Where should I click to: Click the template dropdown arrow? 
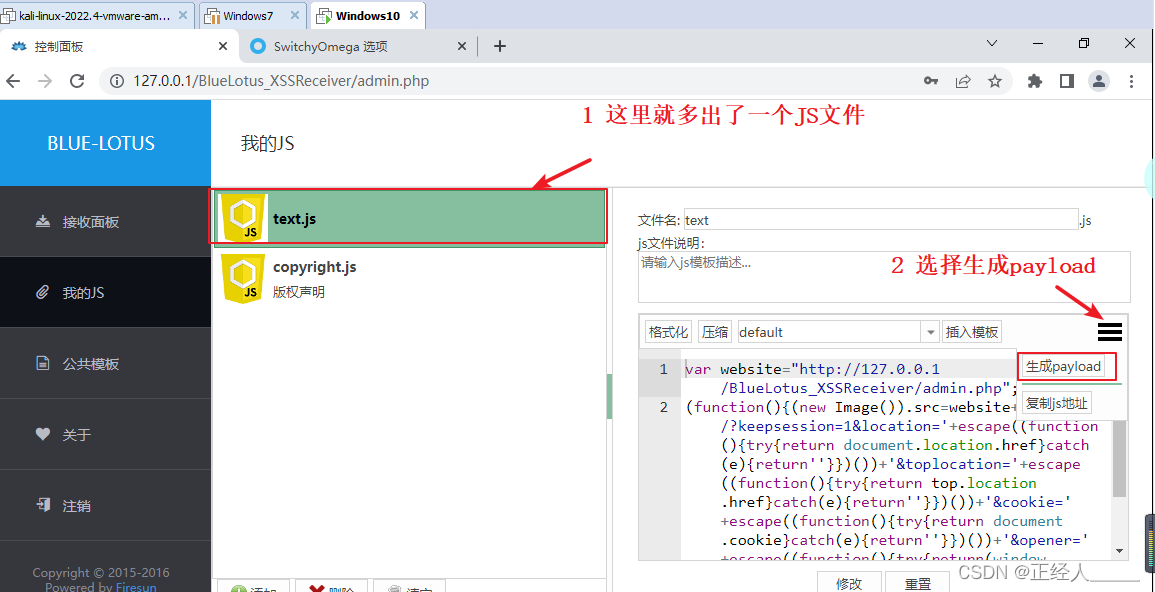point(931,332)
